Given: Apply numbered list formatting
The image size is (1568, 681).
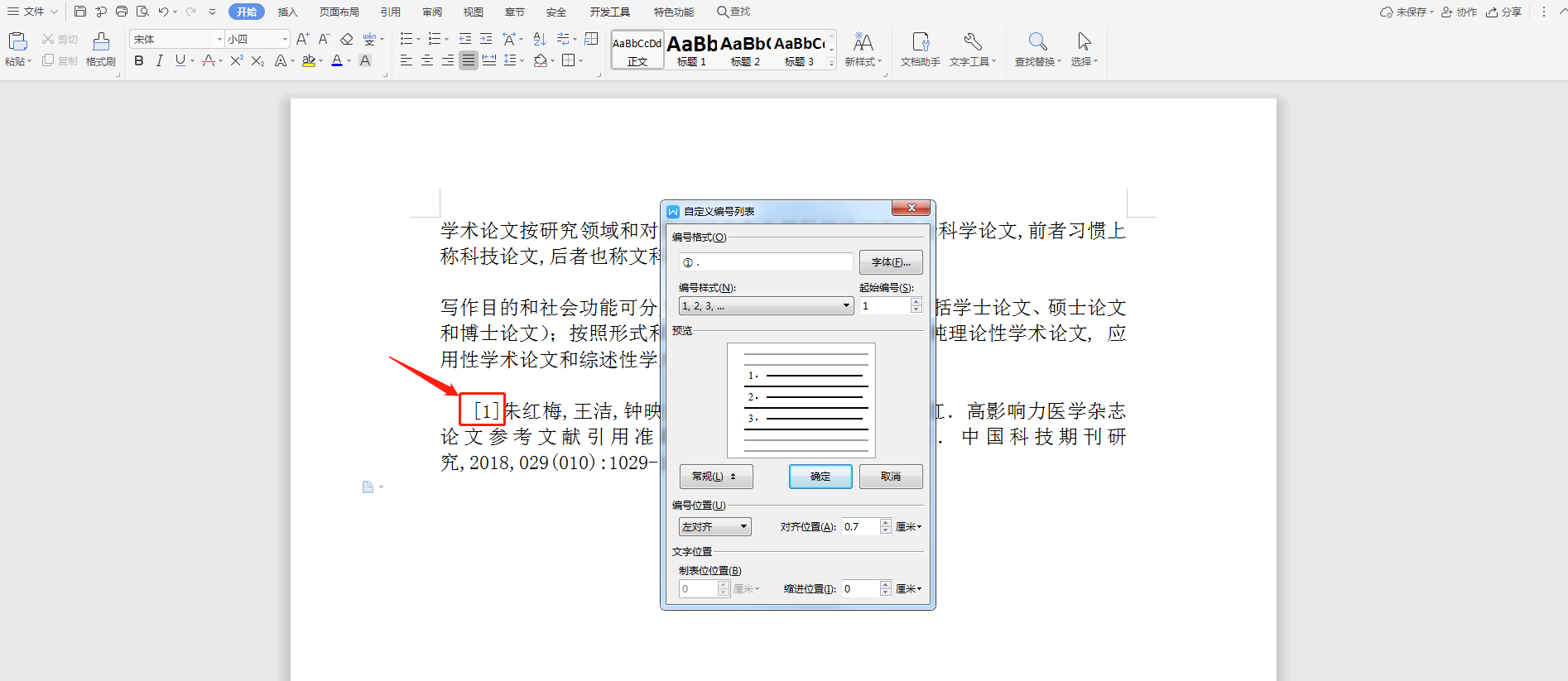Looking at the screenshot, I should (x=435, y=39).
